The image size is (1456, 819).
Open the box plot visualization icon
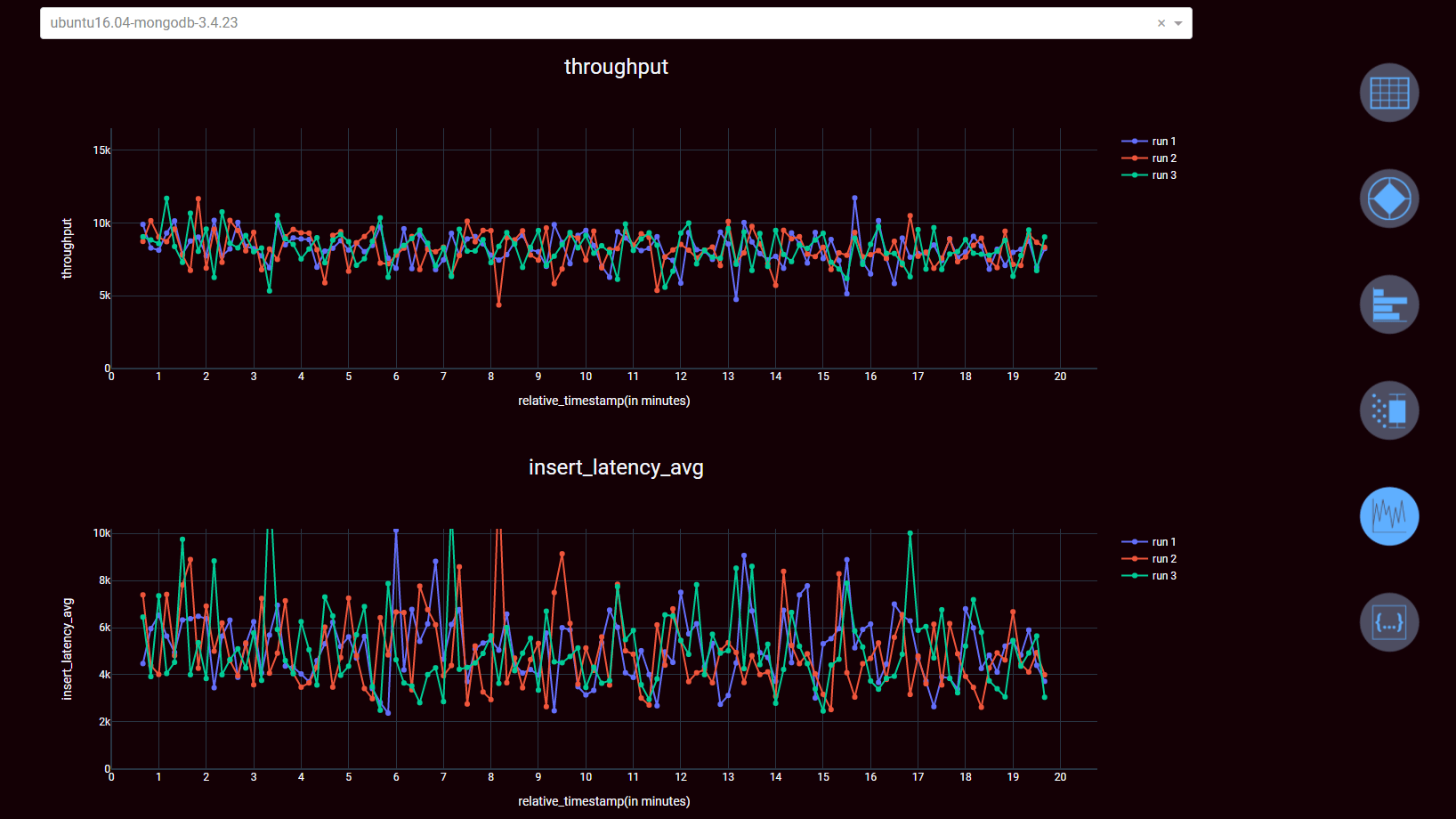point(1388,409)
